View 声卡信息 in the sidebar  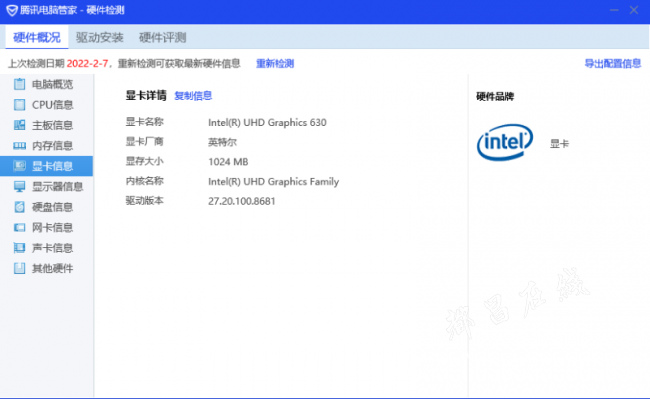click(x=46, y=248)
